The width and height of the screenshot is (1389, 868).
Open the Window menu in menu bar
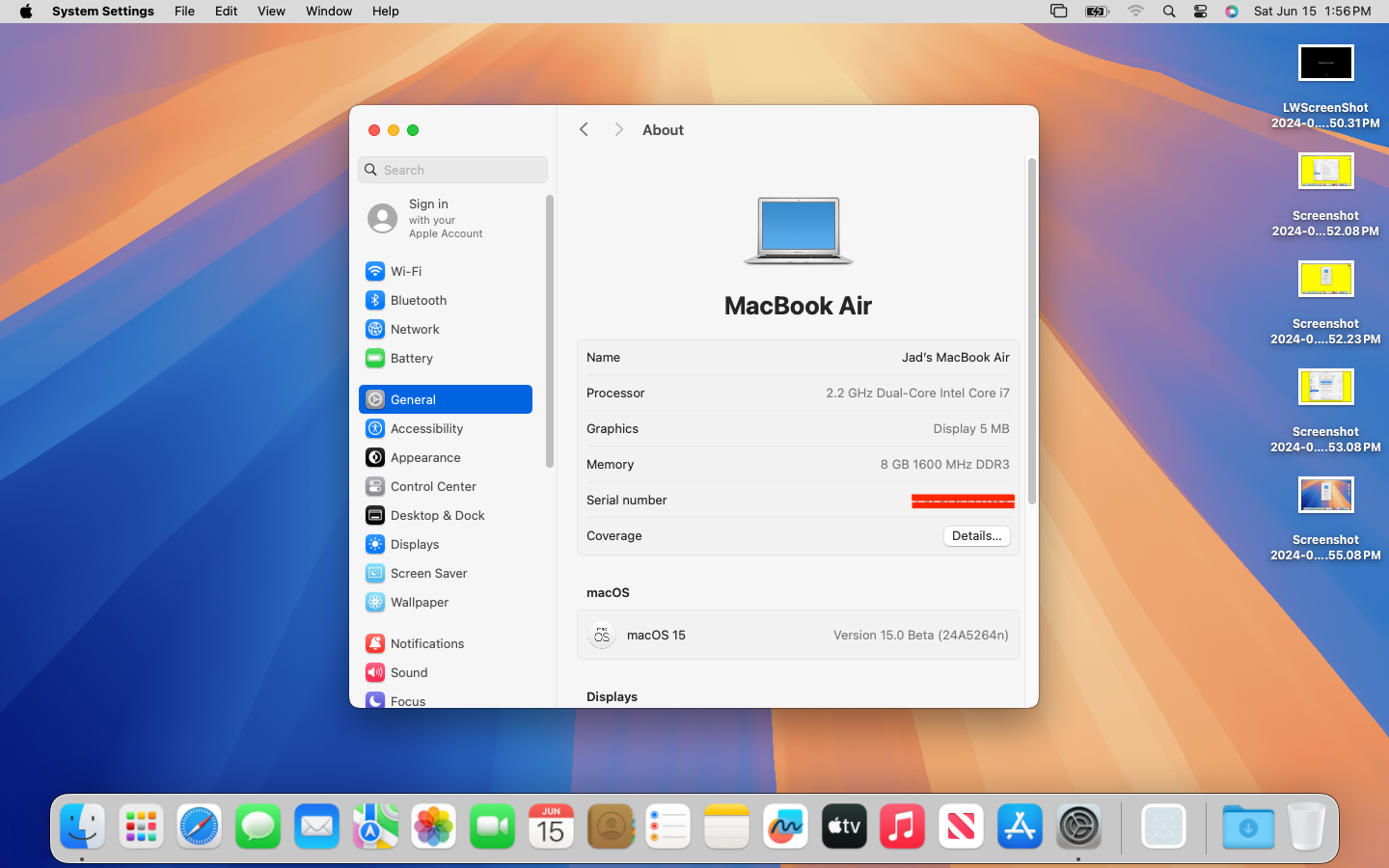(x=329, y=12)
